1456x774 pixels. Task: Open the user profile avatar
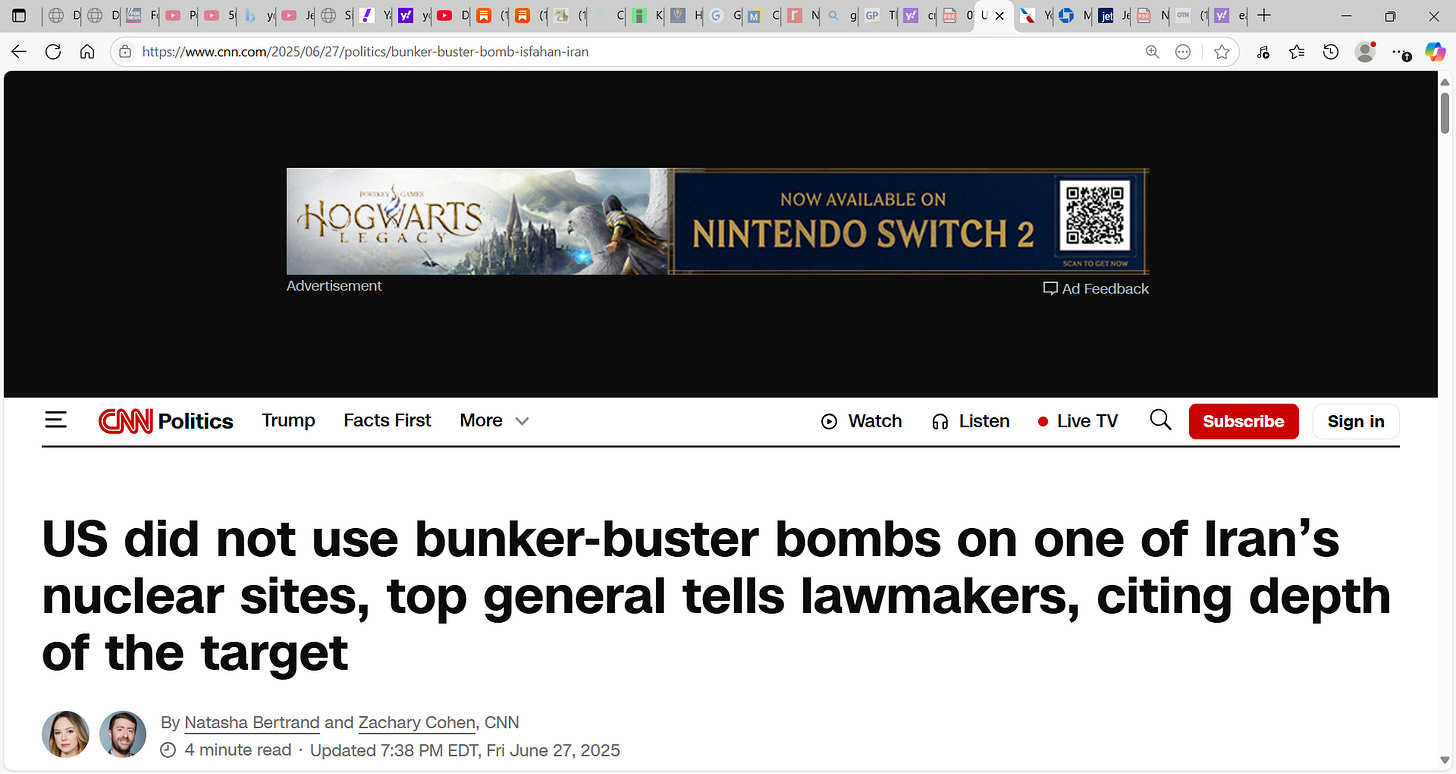click(1365, 52)
